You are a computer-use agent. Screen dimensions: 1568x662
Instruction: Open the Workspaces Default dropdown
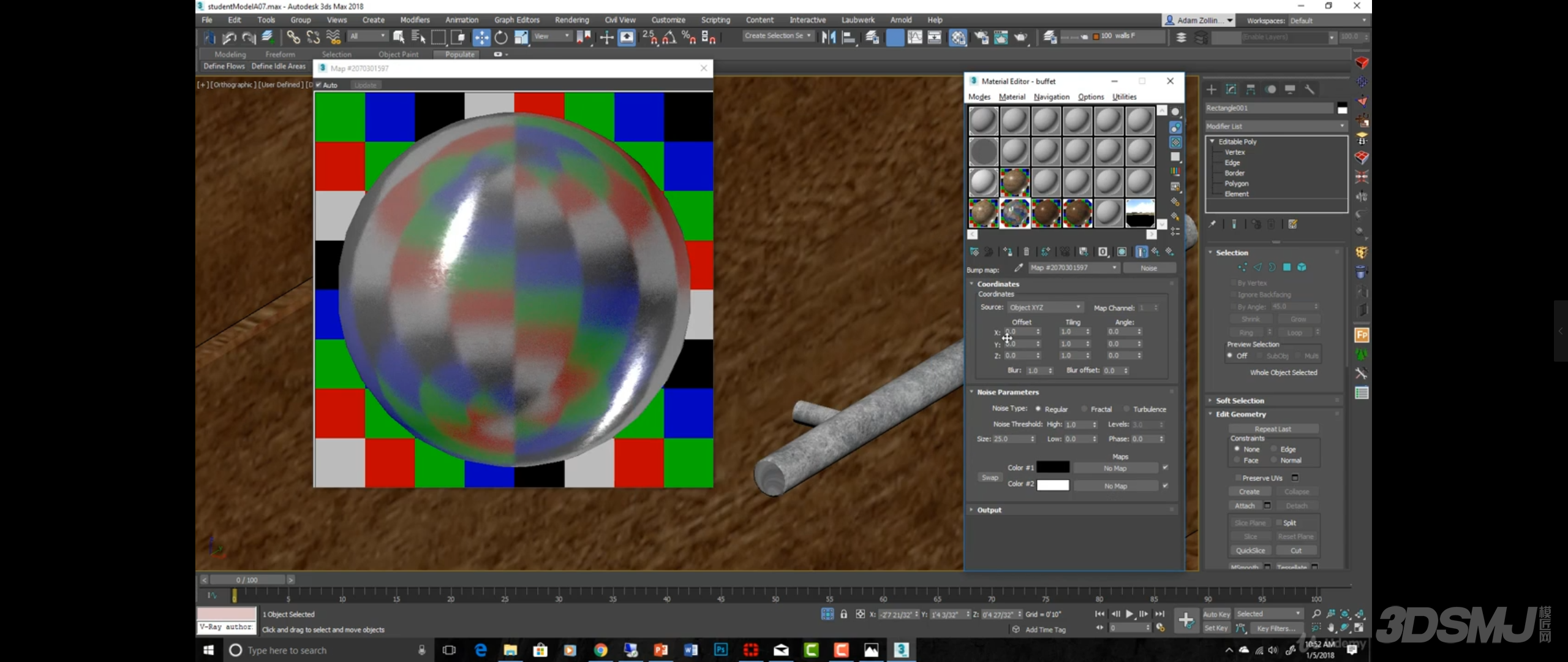[x=1328, y=20]
